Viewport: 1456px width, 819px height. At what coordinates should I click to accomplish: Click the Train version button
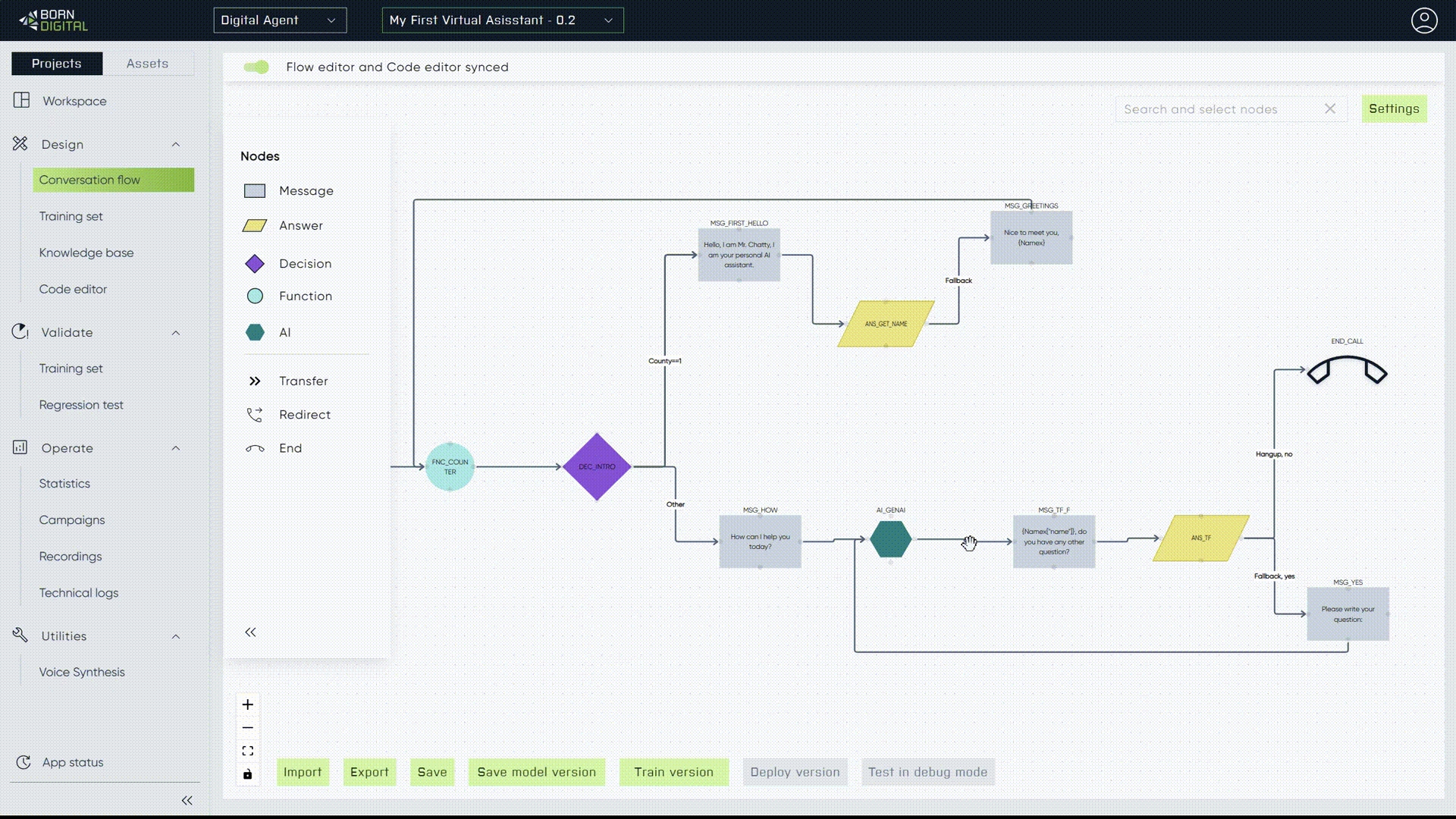point(673,772)
